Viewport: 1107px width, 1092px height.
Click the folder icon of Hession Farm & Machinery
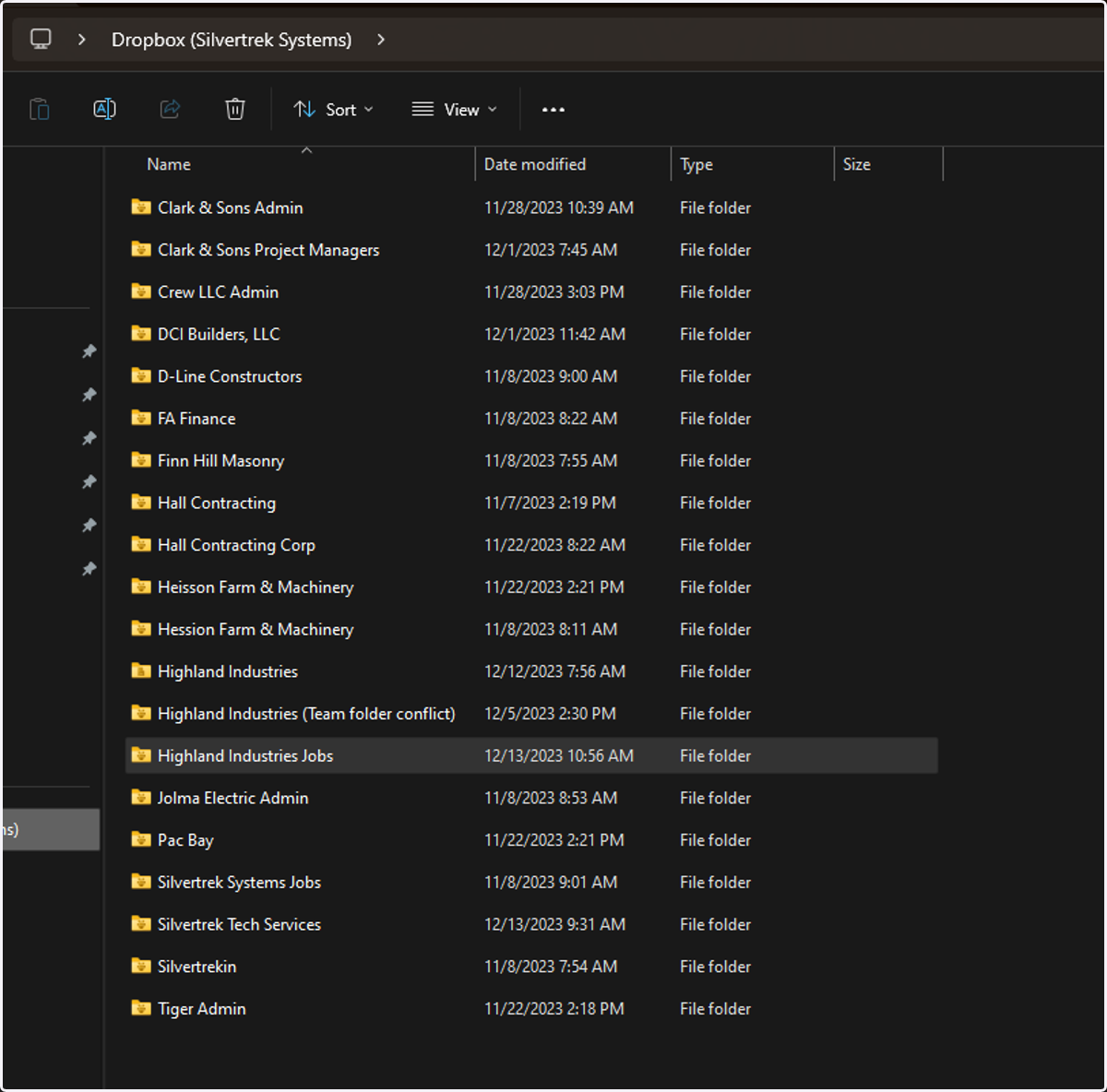click(141, 628)
